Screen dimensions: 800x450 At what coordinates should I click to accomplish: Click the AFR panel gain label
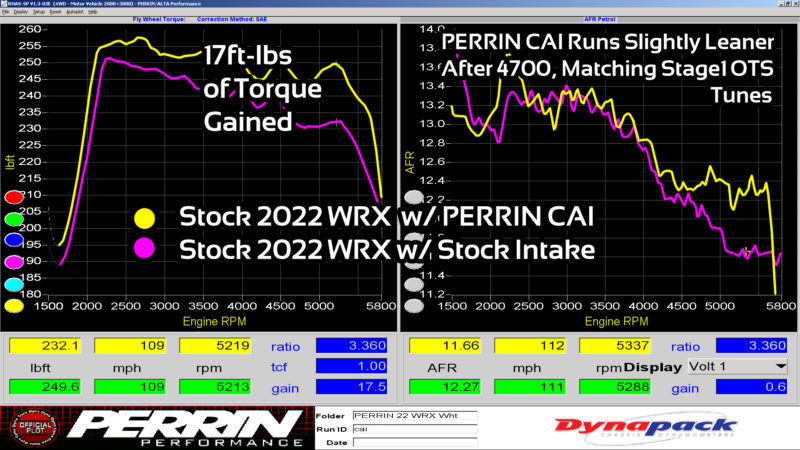point(685,388)
